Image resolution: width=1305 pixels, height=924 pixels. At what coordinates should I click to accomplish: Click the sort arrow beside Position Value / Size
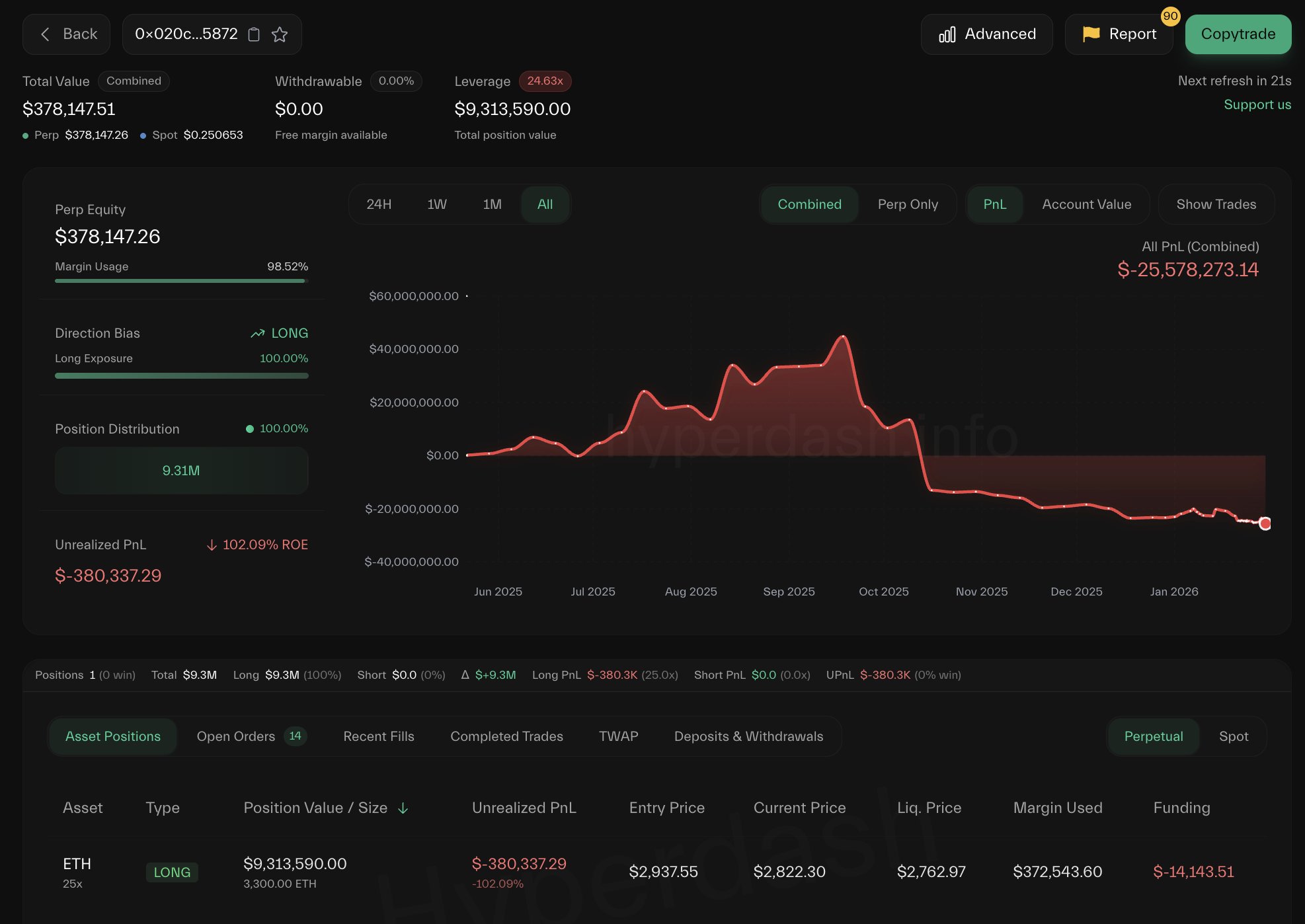(x=403, y=808)
